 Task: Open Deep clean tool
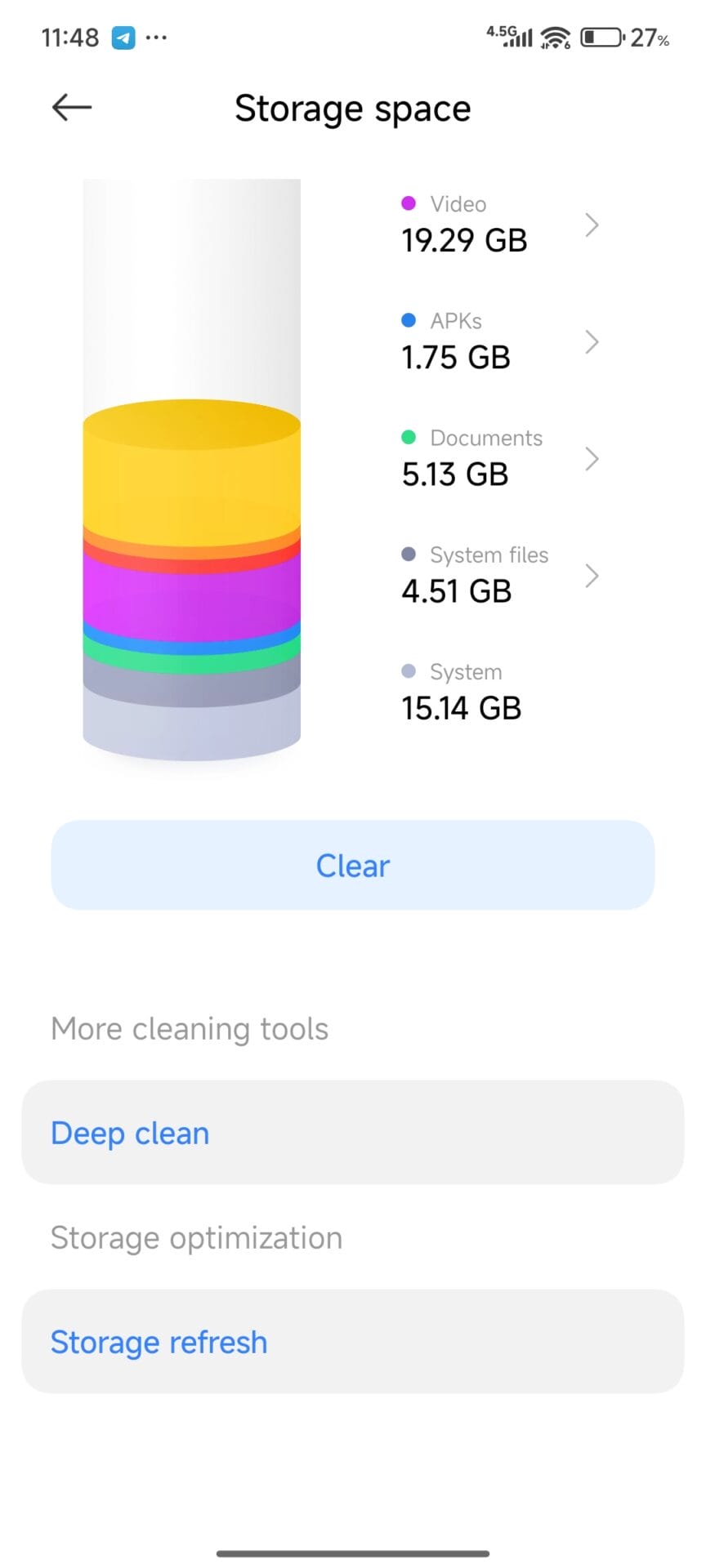353,1133
